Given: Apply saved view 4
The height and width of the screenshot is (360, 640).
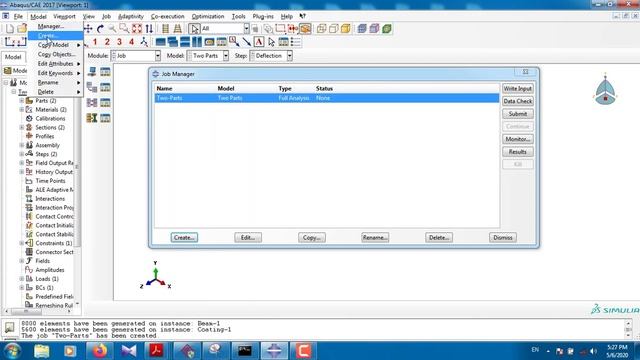Looking at the screenshot, I should (131, 42).
